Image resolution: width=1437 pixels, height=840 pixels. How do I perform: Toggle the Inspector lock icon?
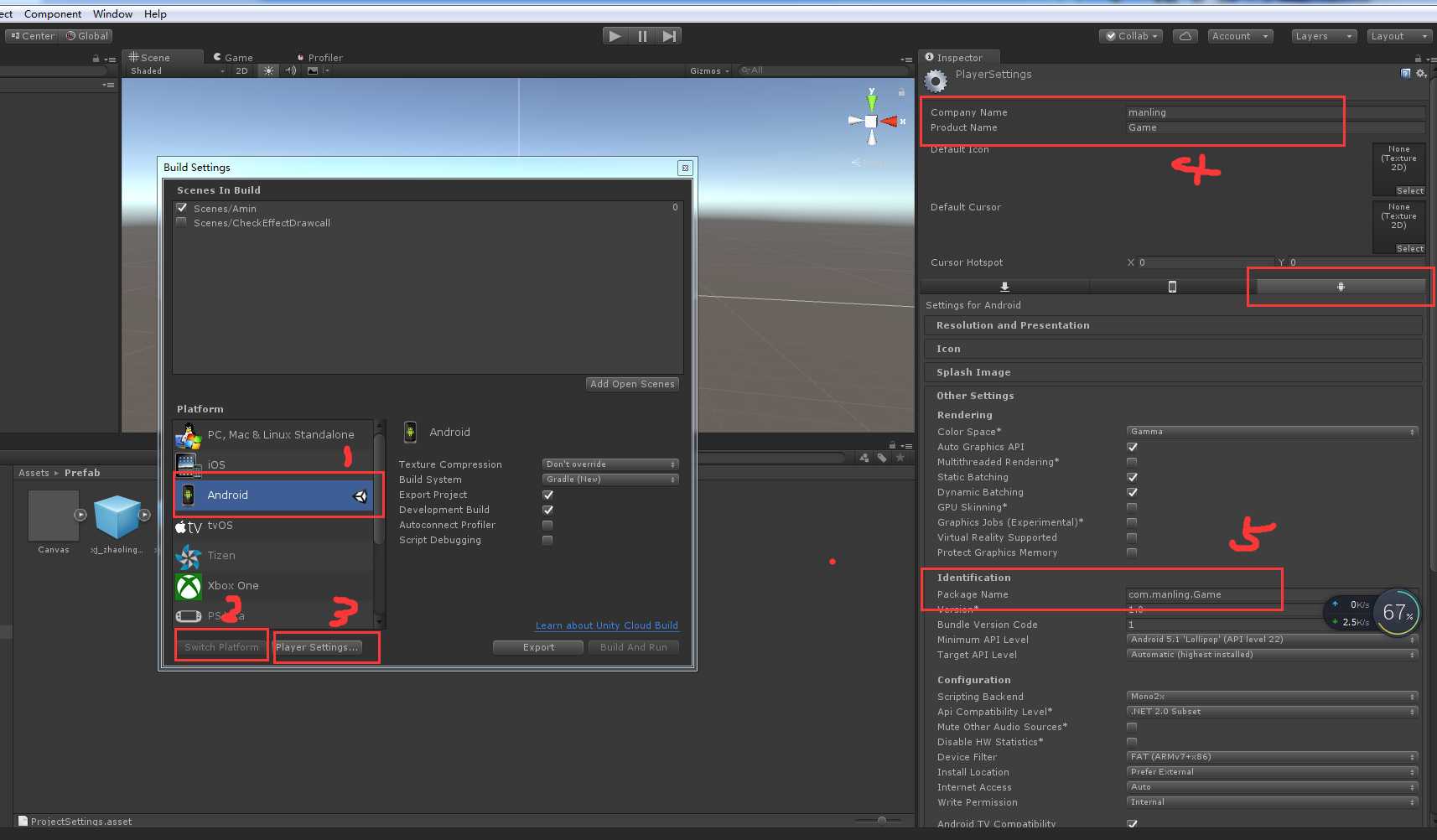point(1418,59)
